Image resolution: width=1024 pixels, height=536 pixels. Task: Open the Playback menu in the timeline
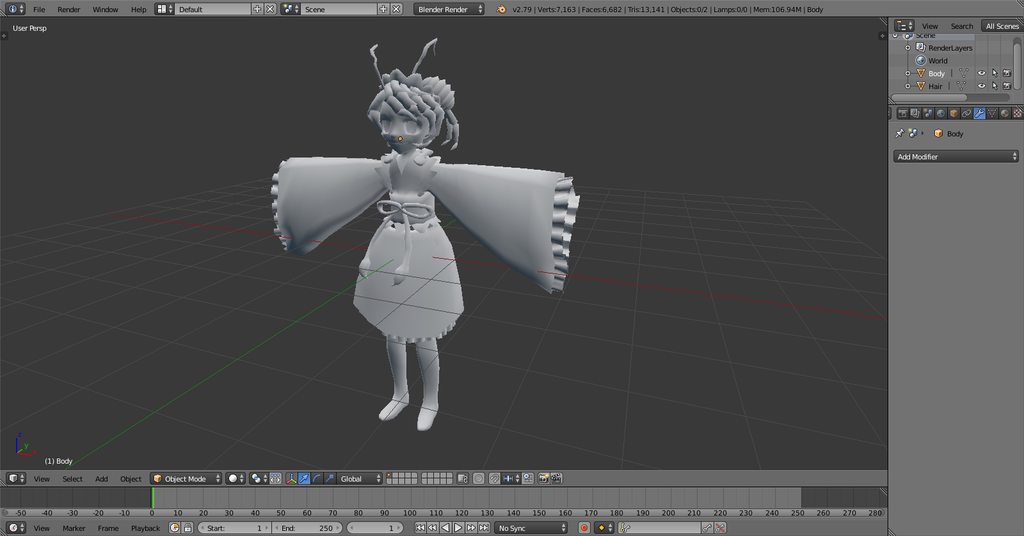click(145, 528)
